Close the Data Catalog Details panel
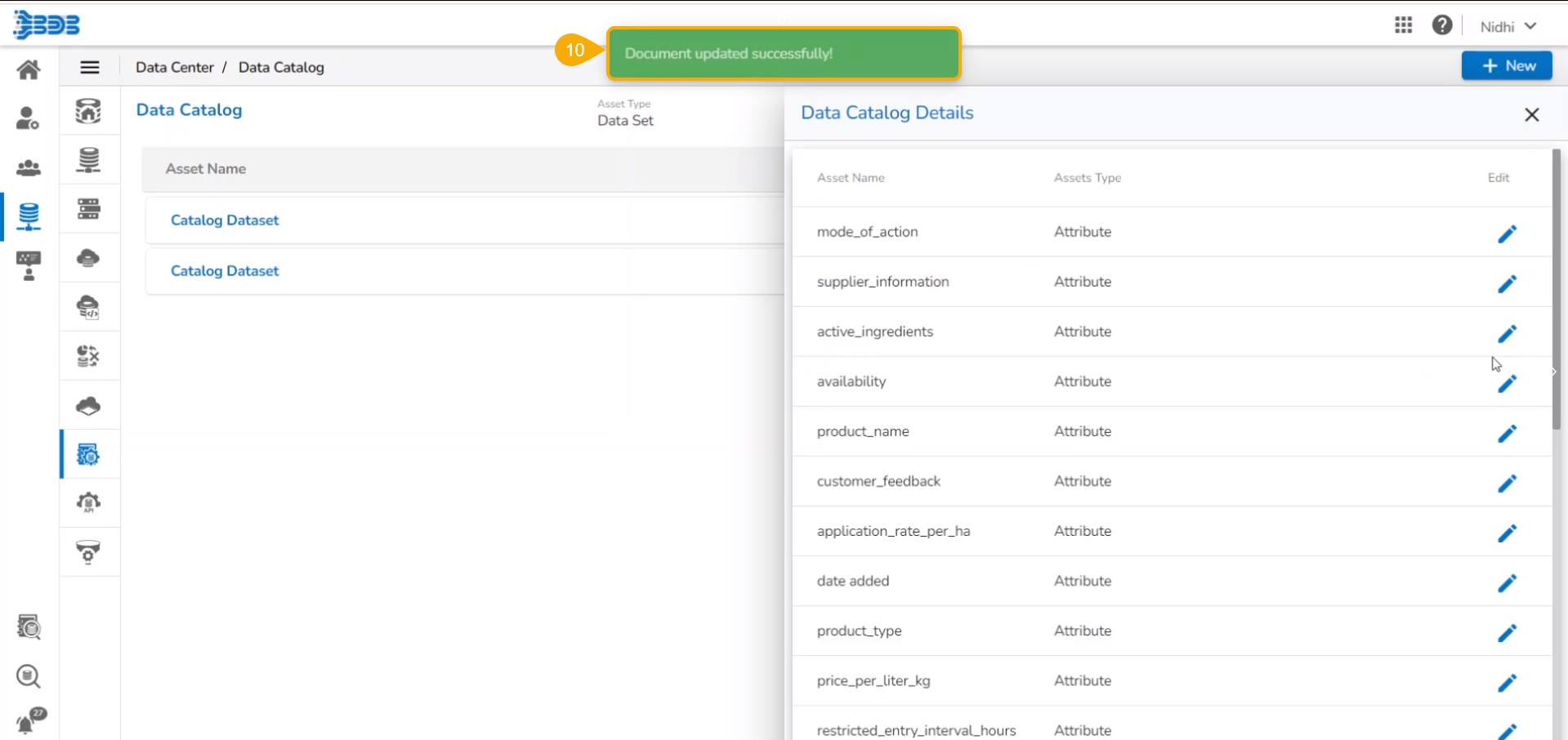 point(1531,115)
